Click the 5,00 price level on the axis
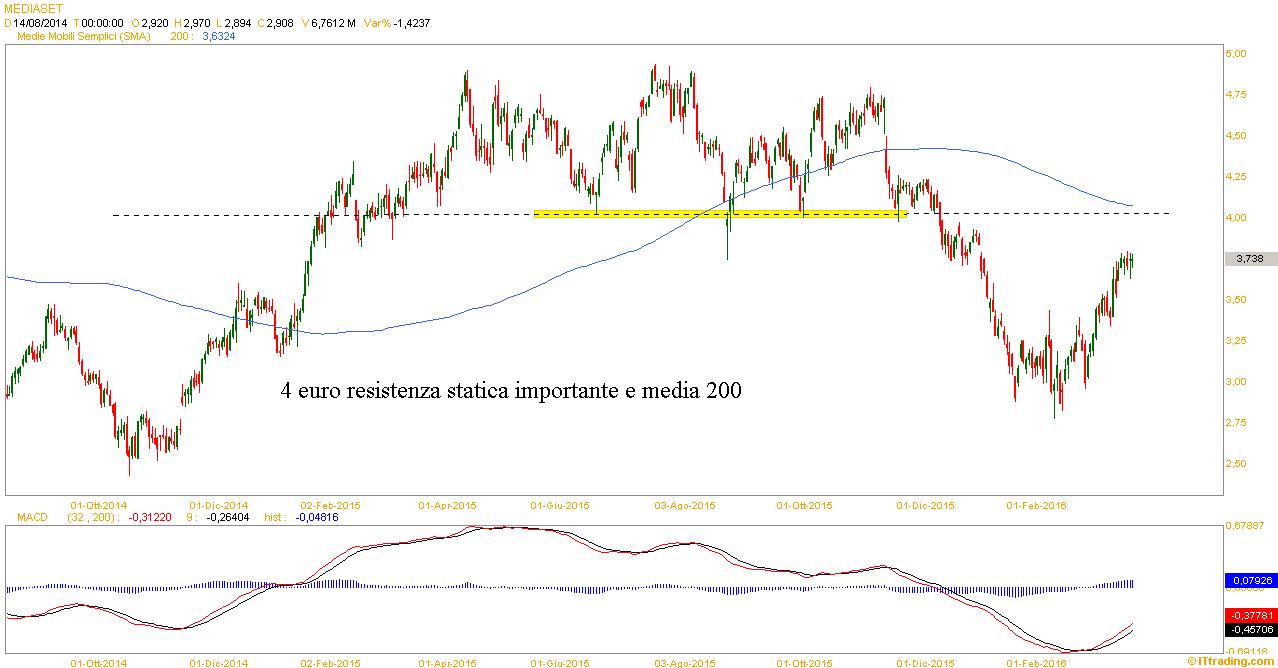This screenshot has width=1278, height=668. click(1236, 53)
